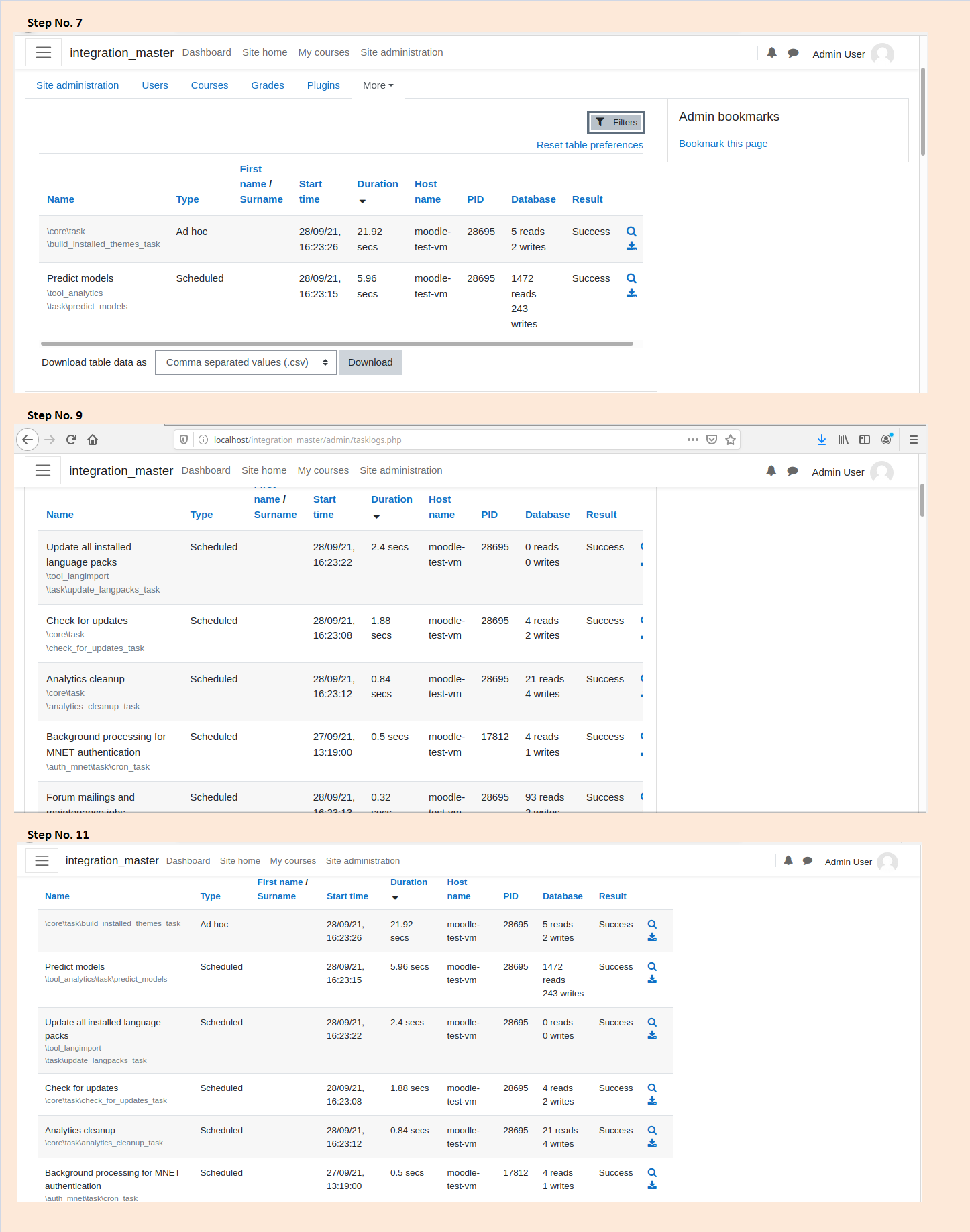Click the Analytics cleanup task name in Step 9
Image resolution: width=970 pixels, height=1232 pixels.
click(85, 679)
